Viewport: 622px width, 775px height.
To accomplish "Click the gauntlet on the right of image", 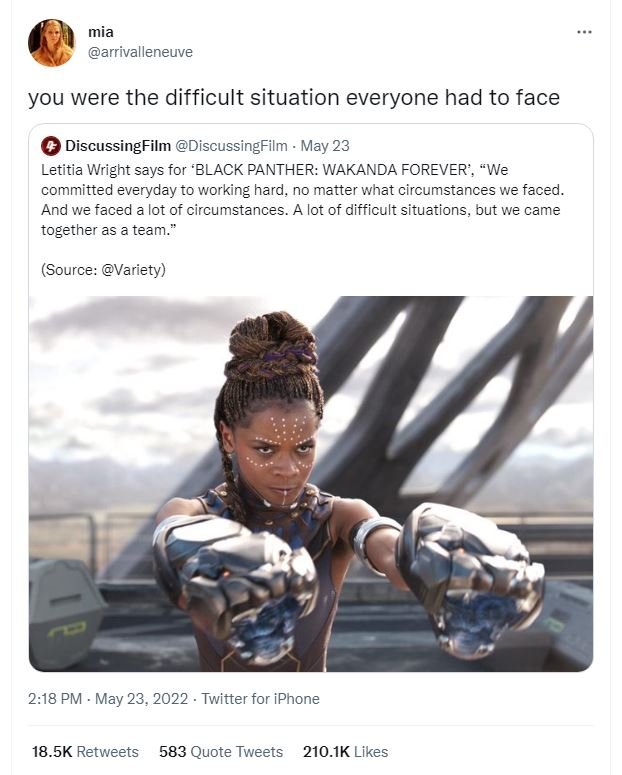I will pos(470,578).
